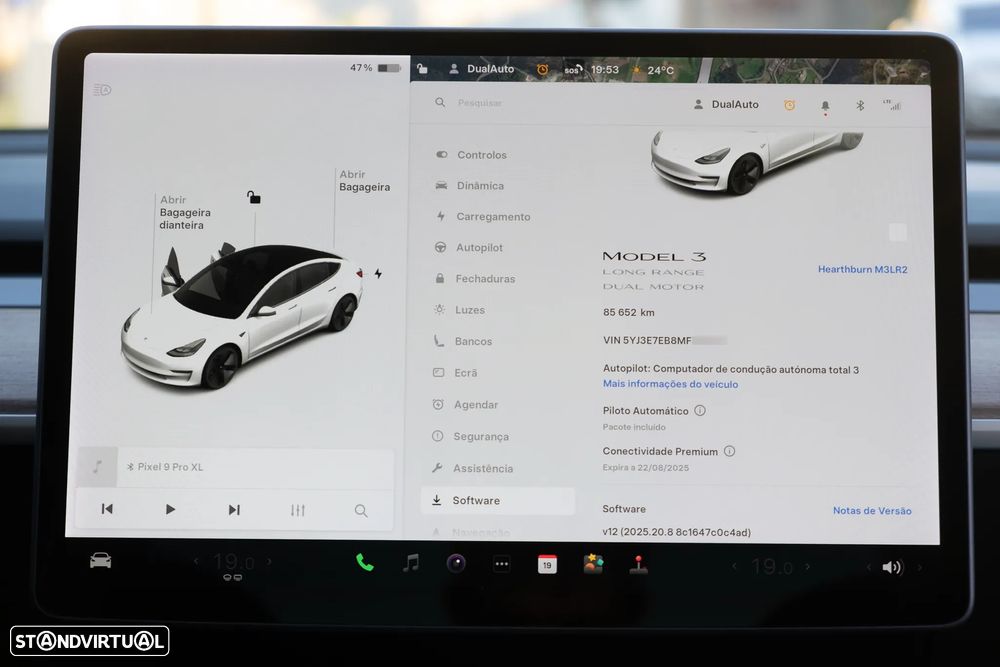The image size is (1000, 667).
Task: Open Mais informações do veículo link
Action: [x=670, y=384]
